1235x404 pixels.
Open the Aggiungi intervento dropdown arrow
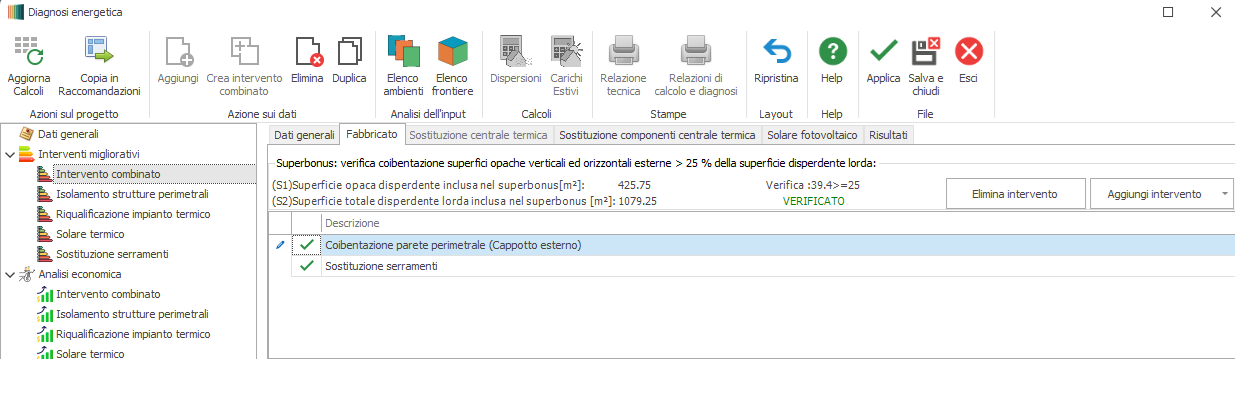[x=1225, y=194]
